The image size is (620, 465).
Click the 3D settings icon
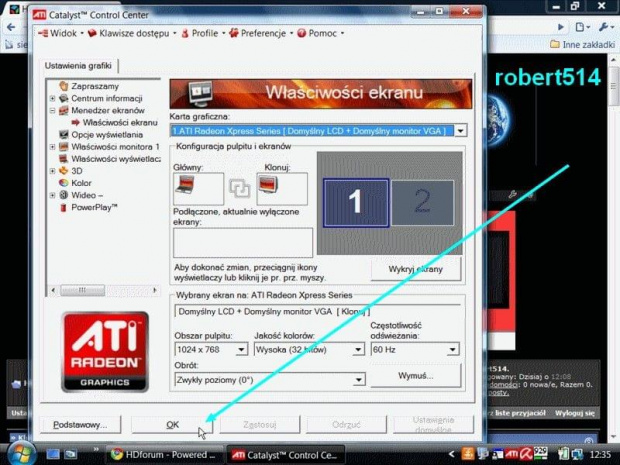[64, 171]
